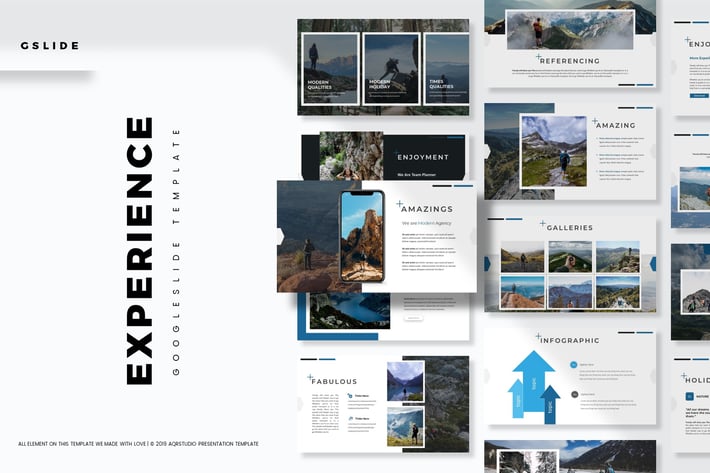Click the small button on the lake slide
Image resolution: width=710 pixels, height=473 pixels.
pos(413,318)
